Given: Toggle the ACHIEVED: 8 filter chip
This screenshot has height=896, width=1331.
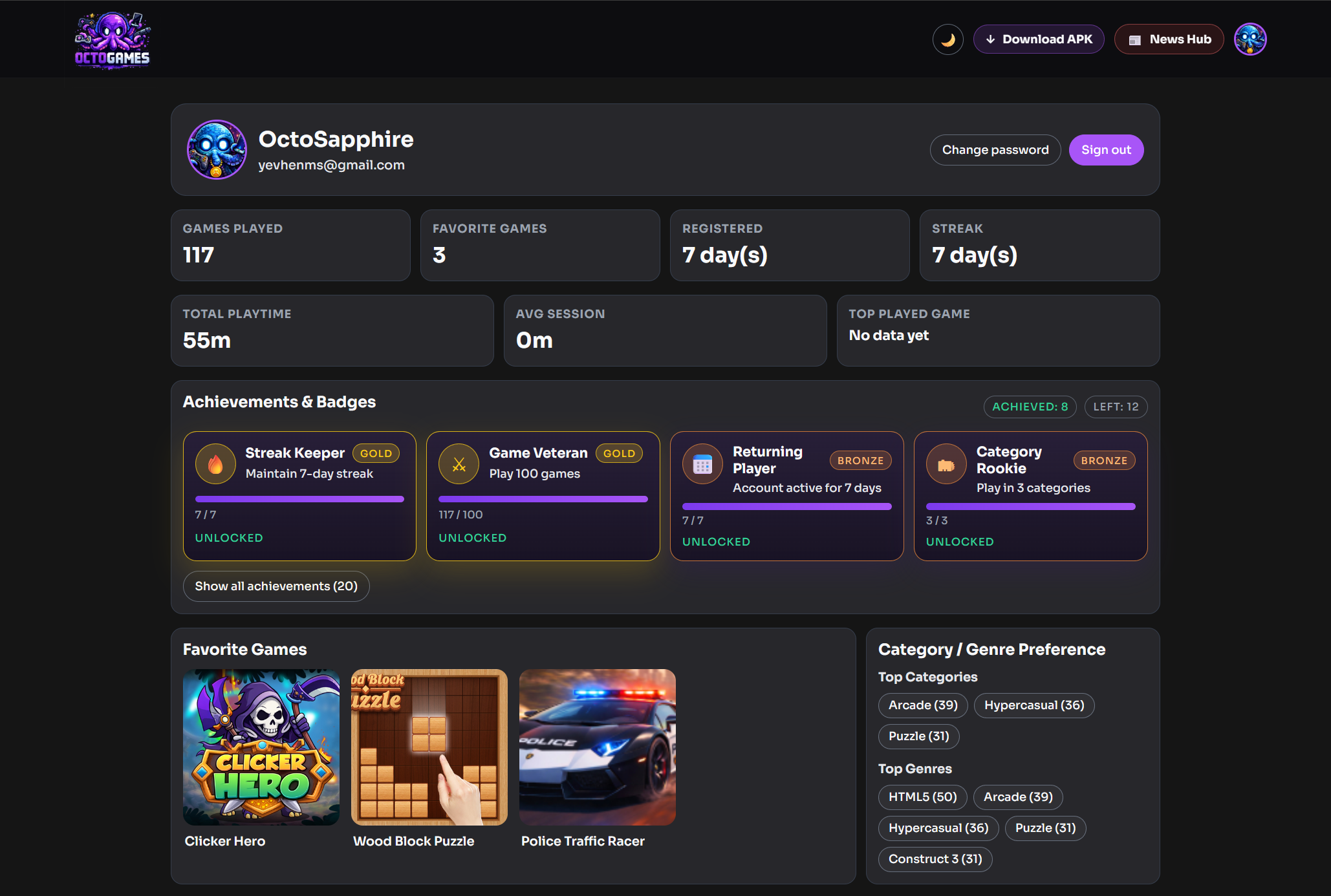Looking at the screenshot, I should 1029,407.
